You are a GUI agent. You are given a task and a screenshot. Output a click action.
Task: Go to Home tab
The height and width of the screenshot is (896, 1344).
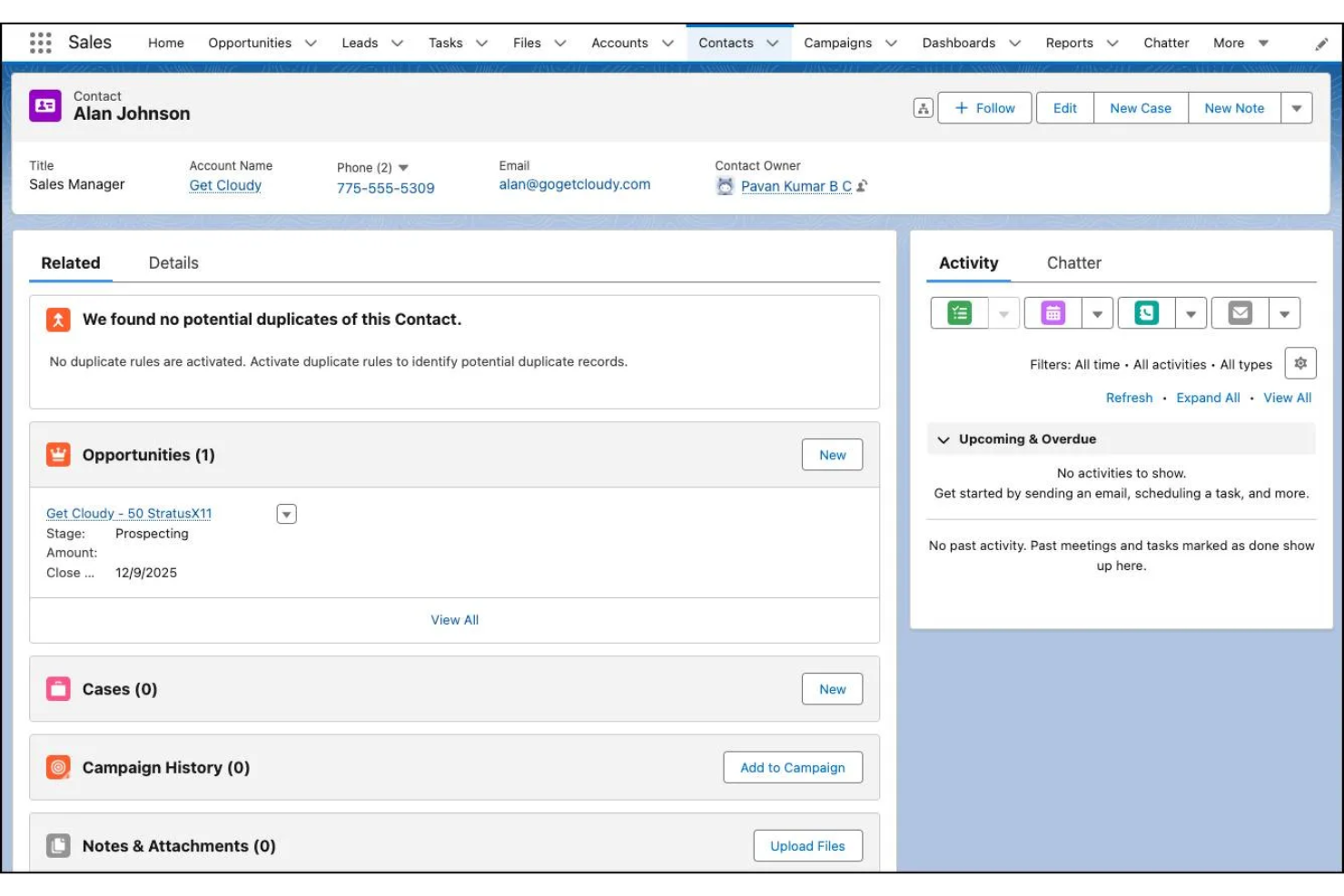coord(166,43)
